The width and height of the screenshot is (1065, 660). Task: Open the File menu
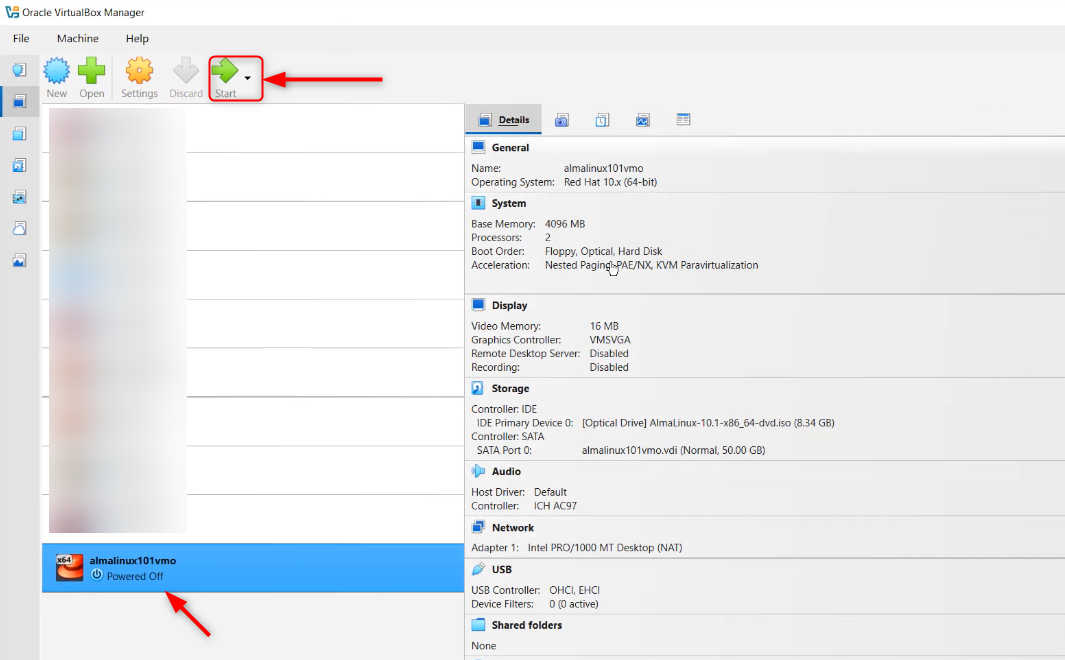click(21, 39)
